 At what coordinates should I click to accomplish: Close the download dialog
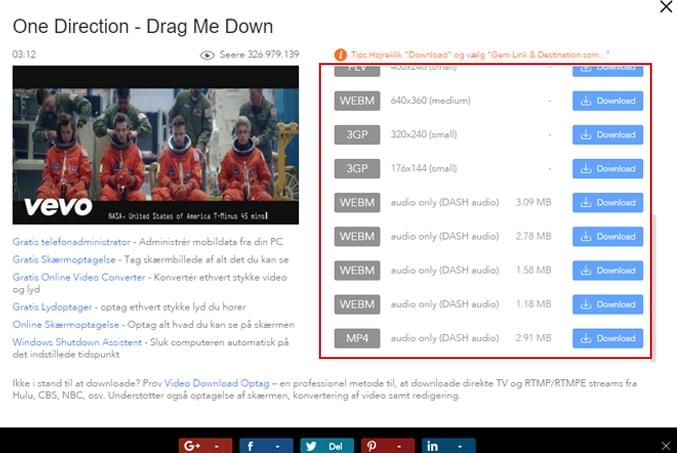click(x=666, y=7)
